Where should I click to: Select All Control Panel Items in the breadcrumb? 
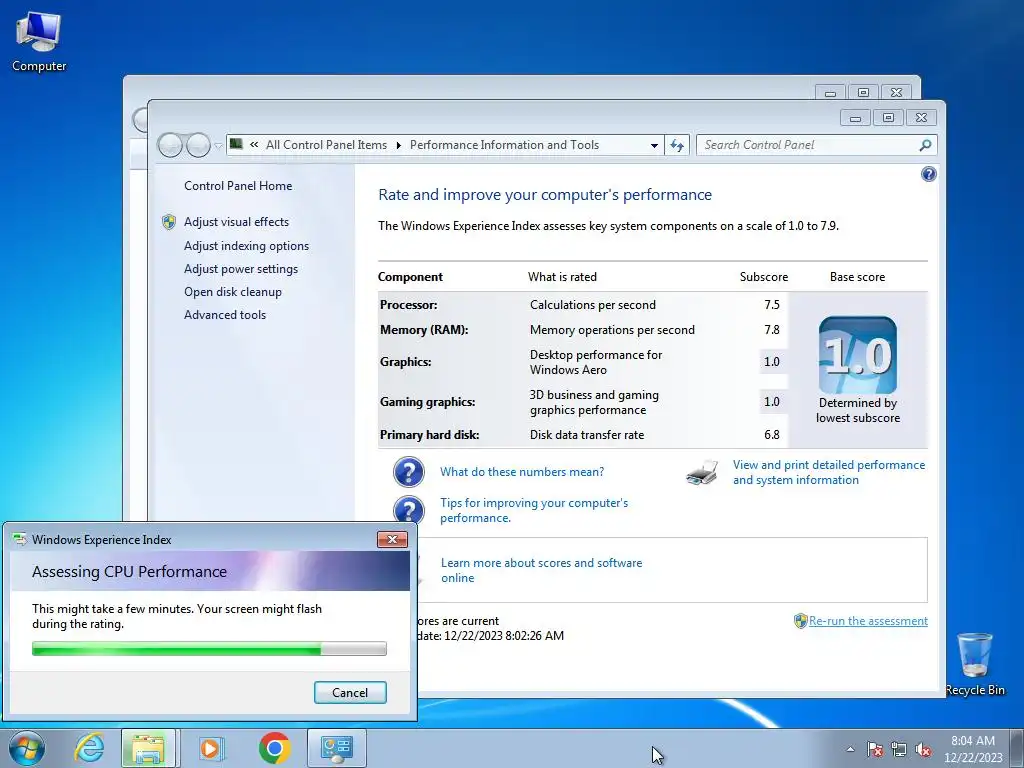[x=326, y=145]
